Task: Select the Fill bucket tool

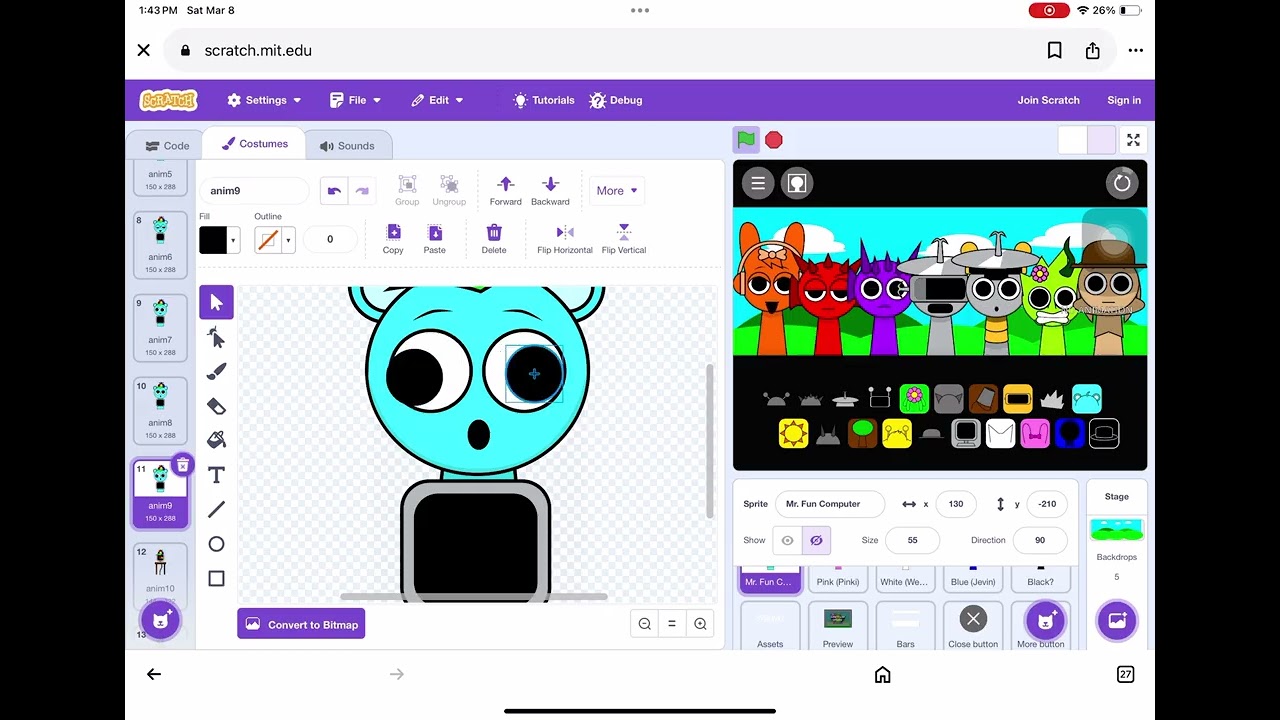Action: [216, 440]
